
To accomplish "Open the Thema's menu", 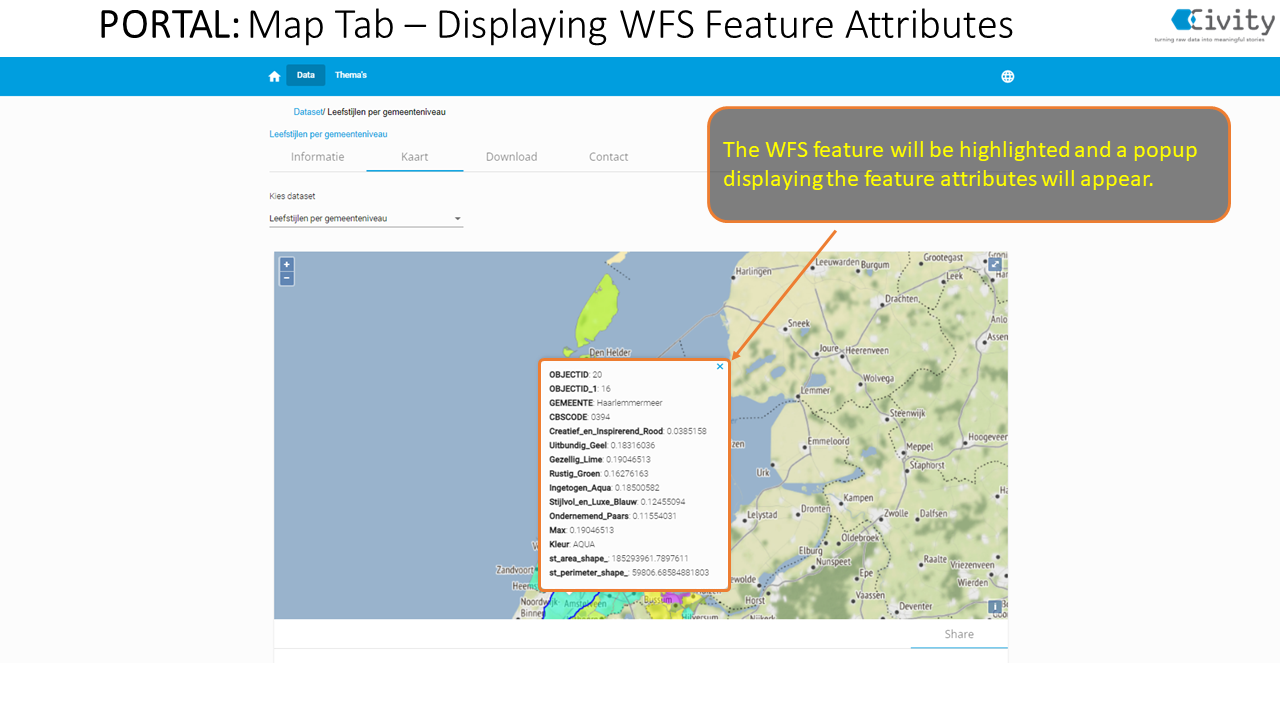I will pyautogui.click(x=351, y=75).
